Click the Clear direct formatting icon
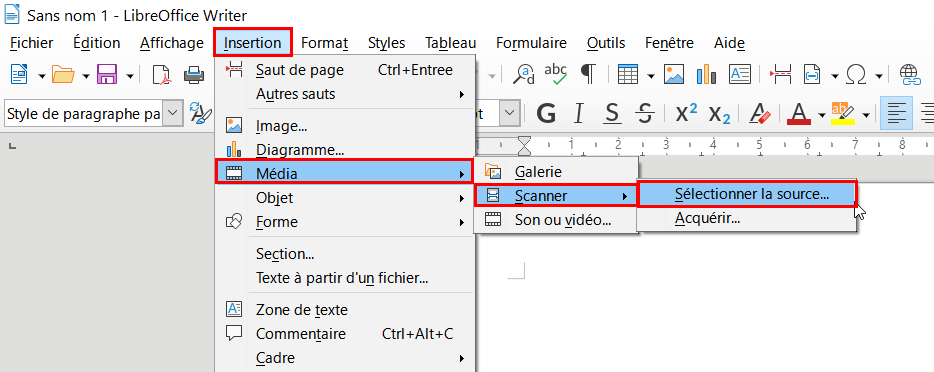The height and width of the screenshot is (372, 934). [759, 112]
